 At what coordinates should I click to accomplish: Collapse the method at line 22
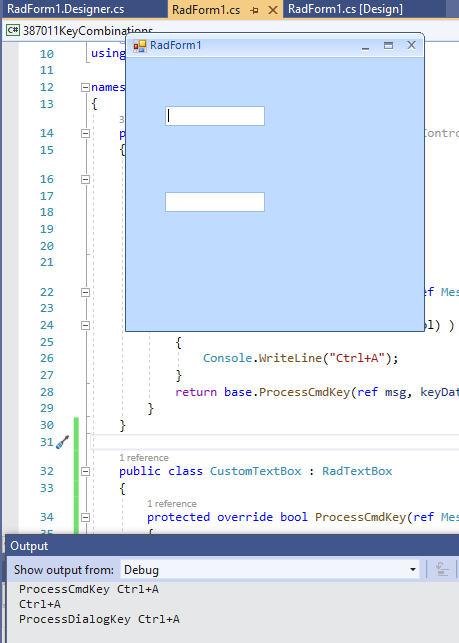[85, 292]
